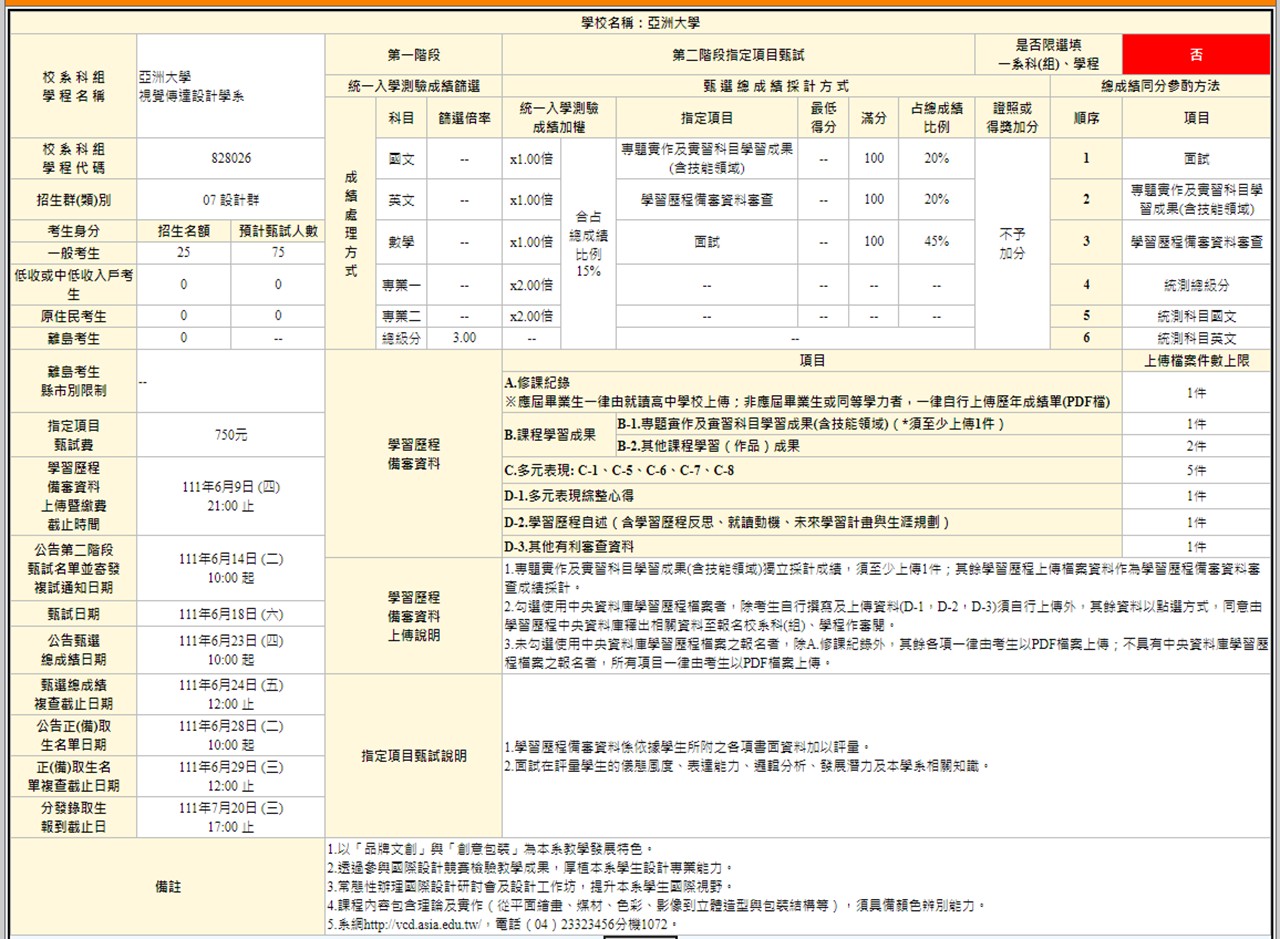1280x939 pixels.
Task: Click the 111年6月9日 upload deadline
Action: (x=231, y=497)
